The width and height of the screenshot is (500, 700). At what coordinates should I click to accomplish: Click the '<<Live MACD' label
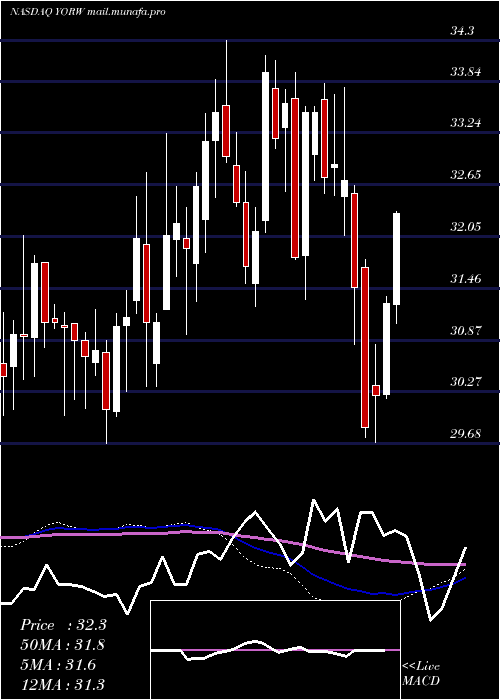coord(421,673)
